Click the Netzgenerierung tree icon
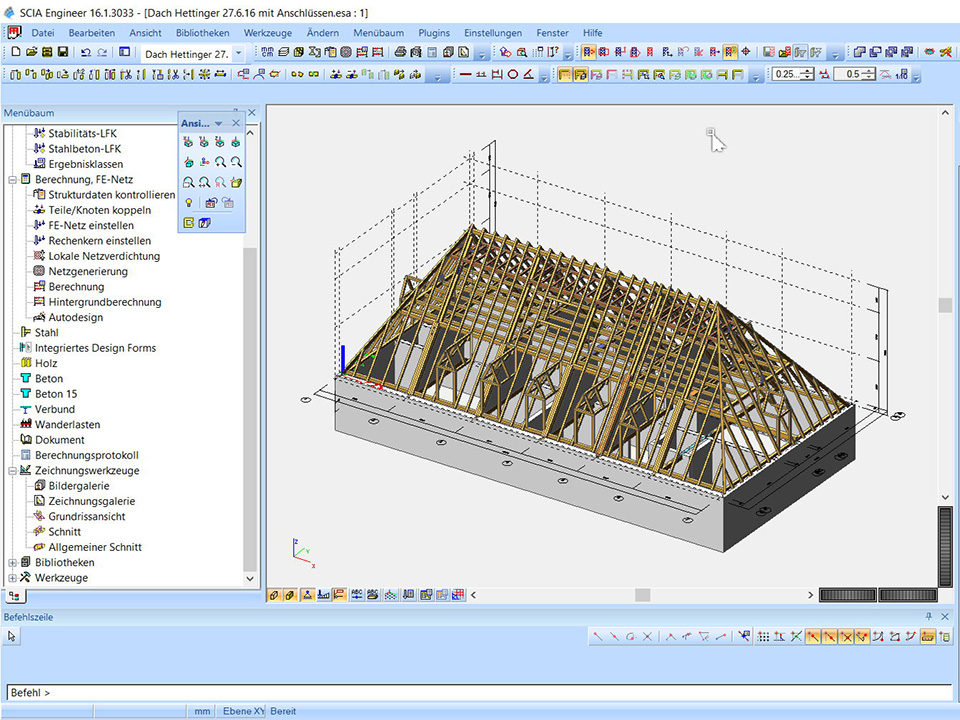The height and width of the screenshot is (720, 960). click(39, 271)
